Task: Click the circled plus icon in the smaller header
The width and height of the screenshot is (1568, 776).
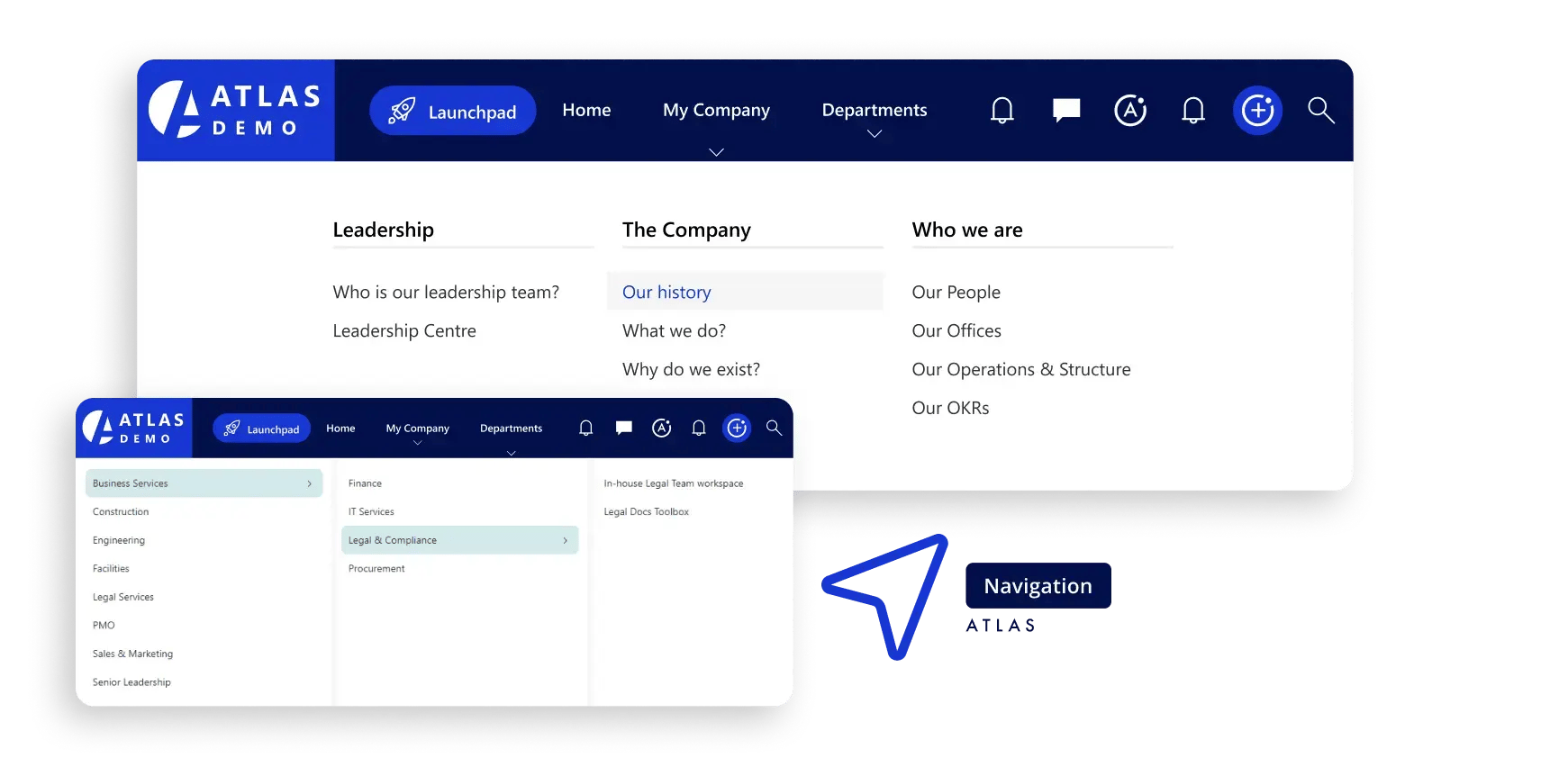Action: pos(737,429)
